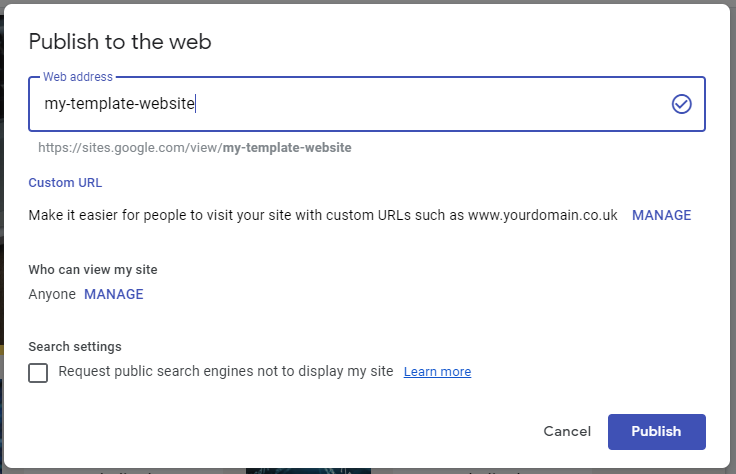This screenshot has height=474, width=736.
Task: Click the Custom URL heading
Action: click(x=65, y=183)
